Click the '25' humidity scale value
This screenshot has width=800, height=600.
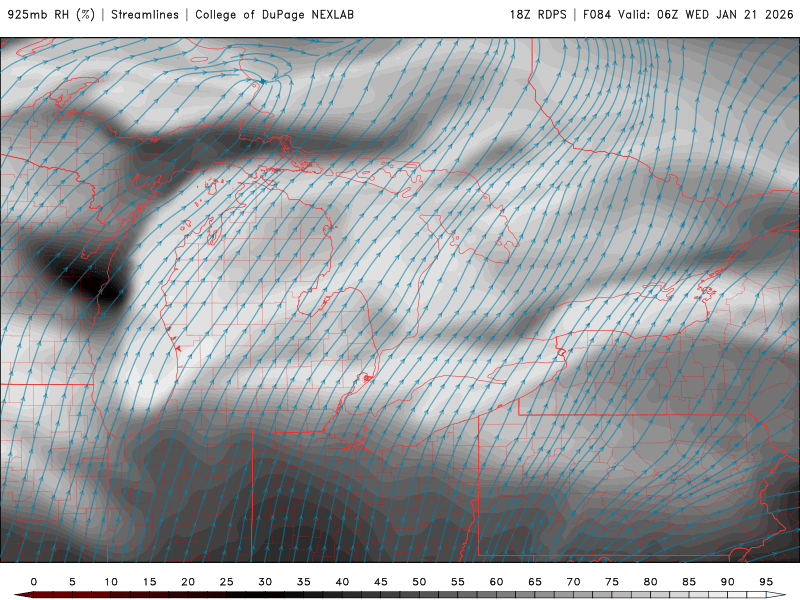pyautogui.click(x=227, y=582)
